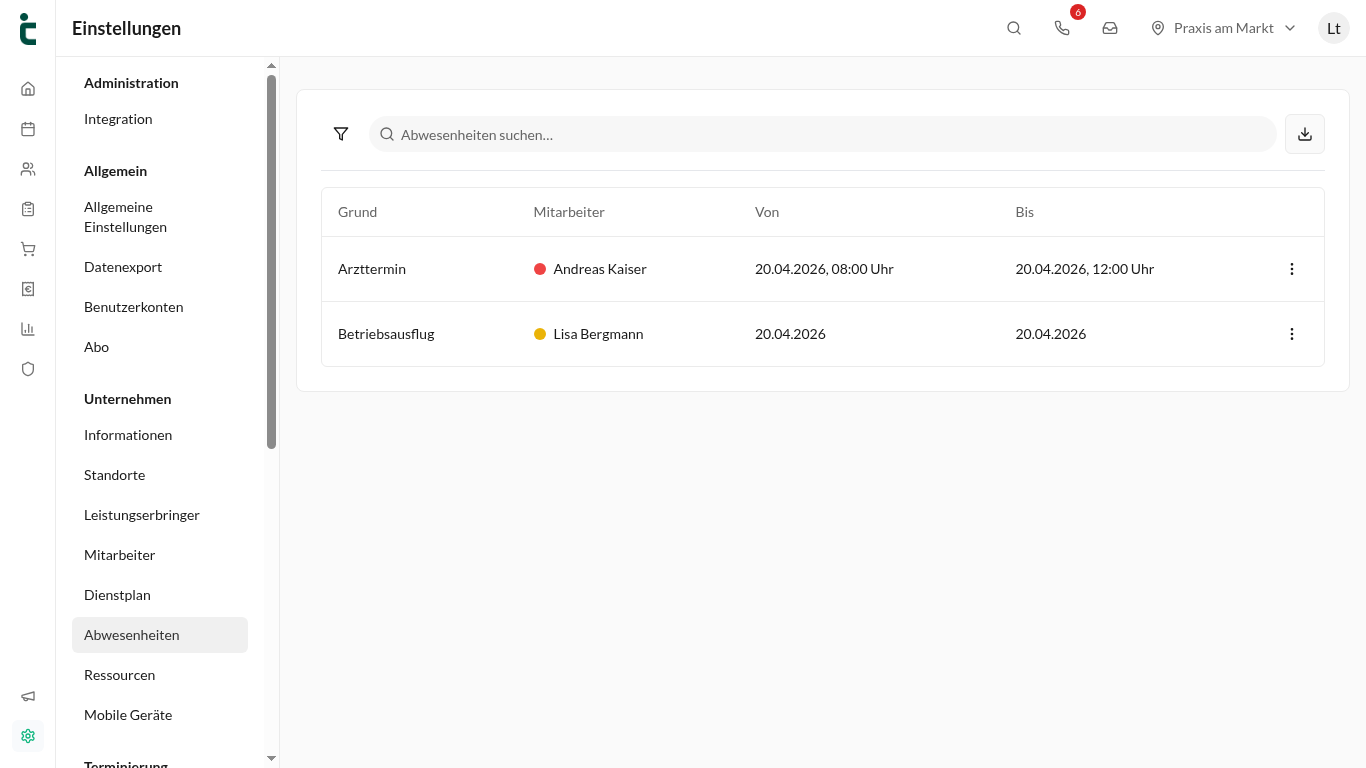Screen dimensions: 1366x768
Task: Open the patients people icon in sidebar
Action: click(28, 169)
